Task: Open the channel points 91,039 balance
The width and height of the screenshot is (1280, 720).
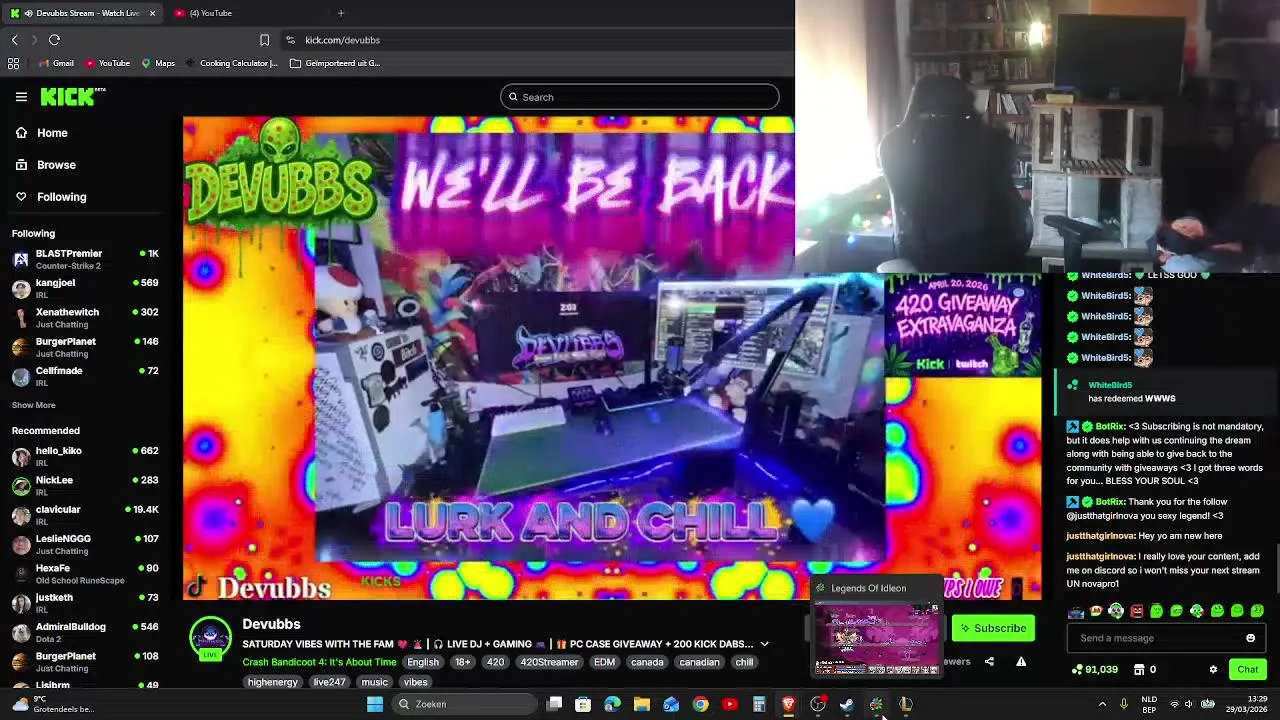Action: [x=1094, y=670]
